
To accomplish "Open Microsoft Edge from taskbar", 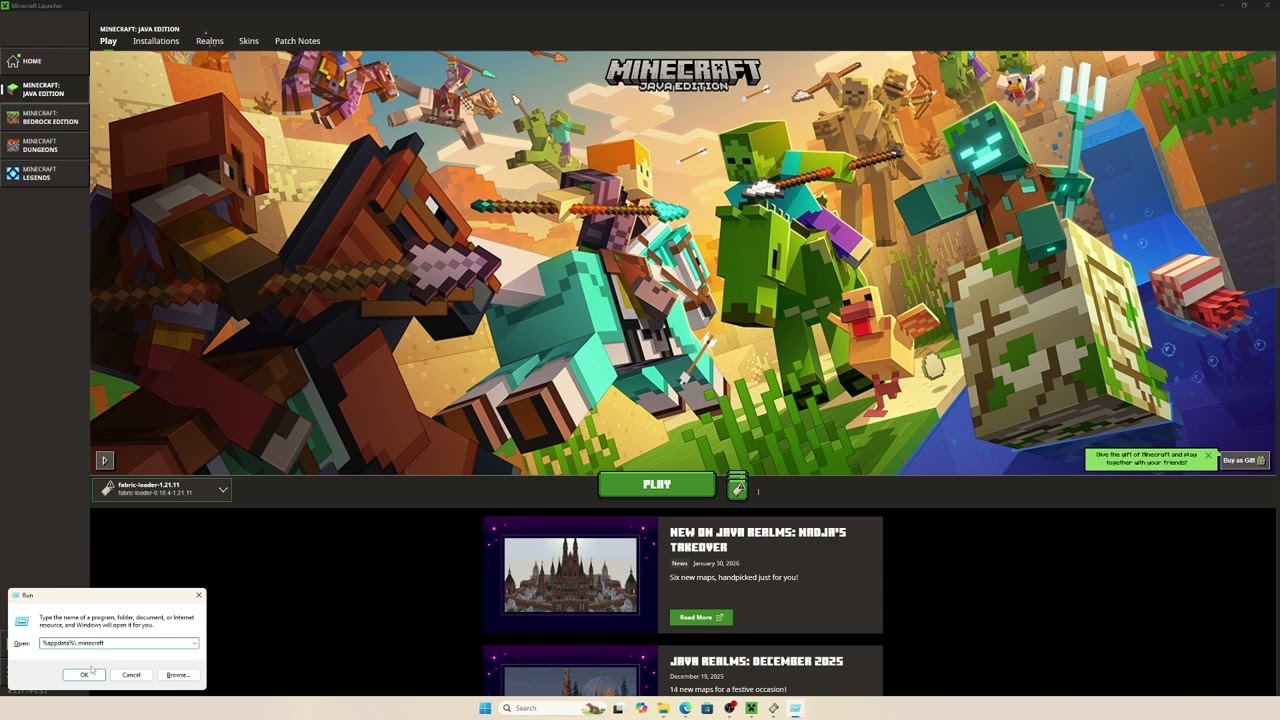I will [685, 708].
